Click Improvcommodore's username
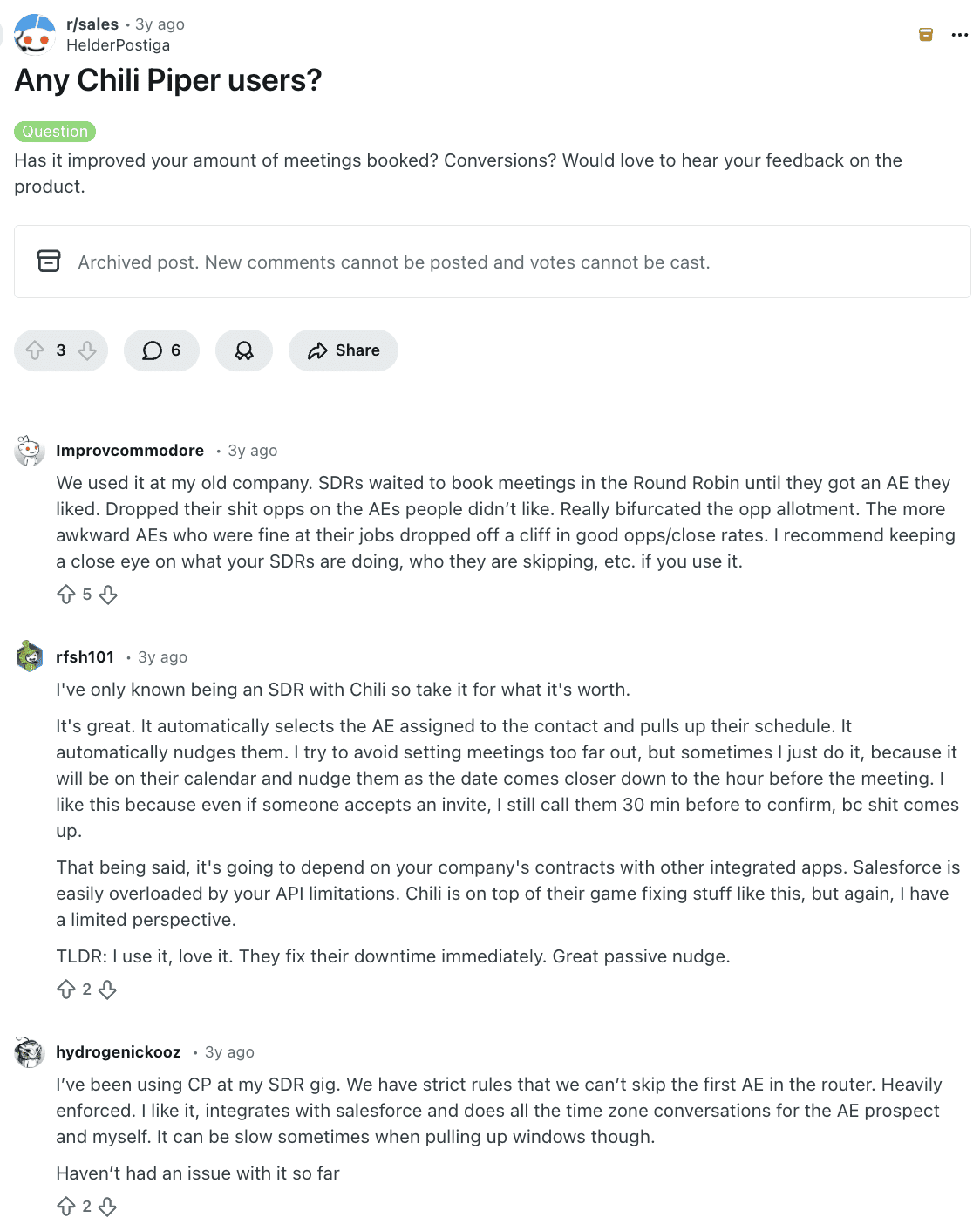 129,450
